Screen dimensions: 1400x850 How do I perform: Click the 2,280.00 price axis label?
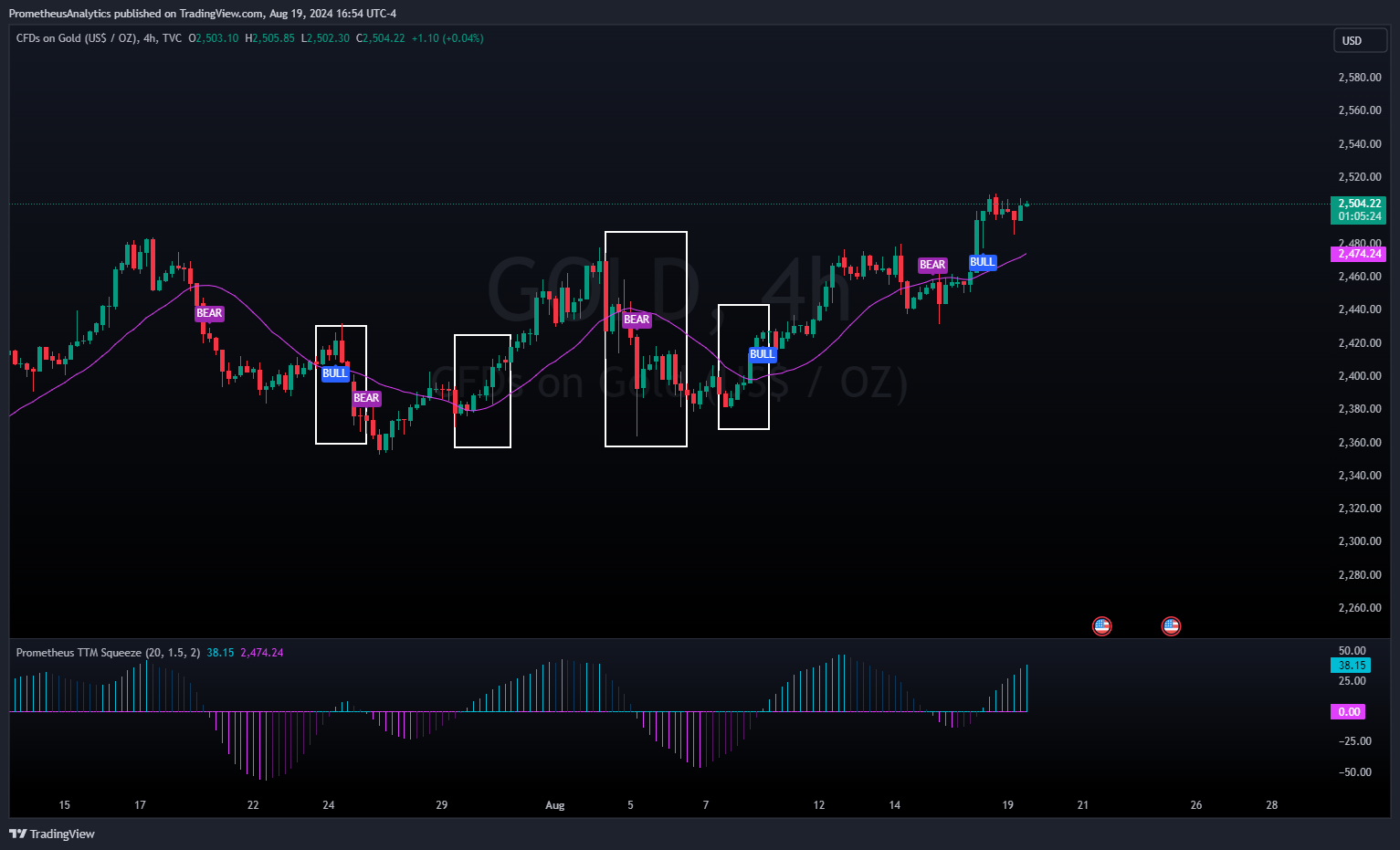(x=1360, y=575)
